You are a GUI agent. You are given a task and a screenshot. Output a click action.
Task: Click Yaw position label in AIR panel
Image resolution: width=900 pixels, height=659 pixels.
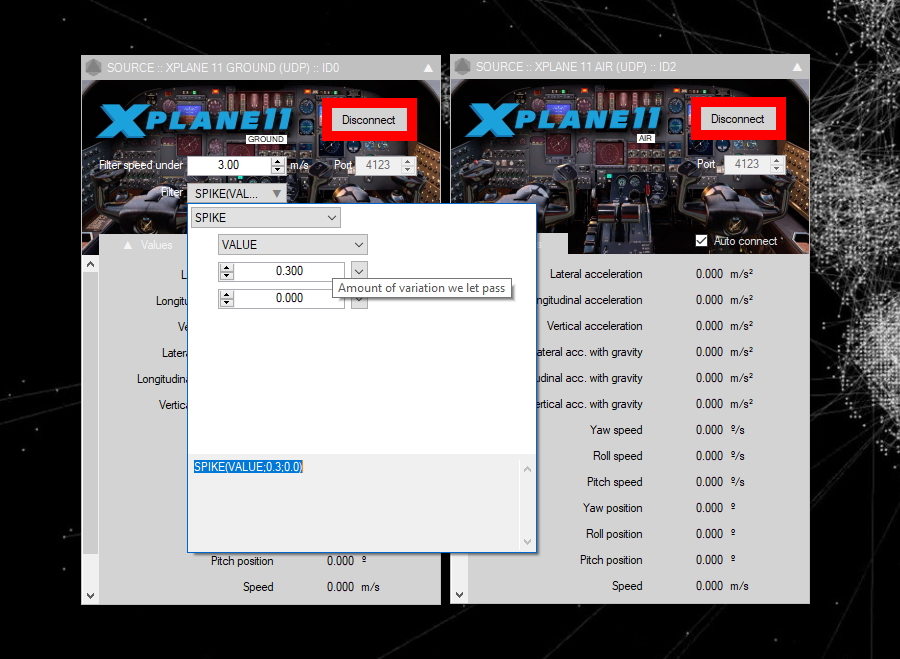click(x=612, y=508)
